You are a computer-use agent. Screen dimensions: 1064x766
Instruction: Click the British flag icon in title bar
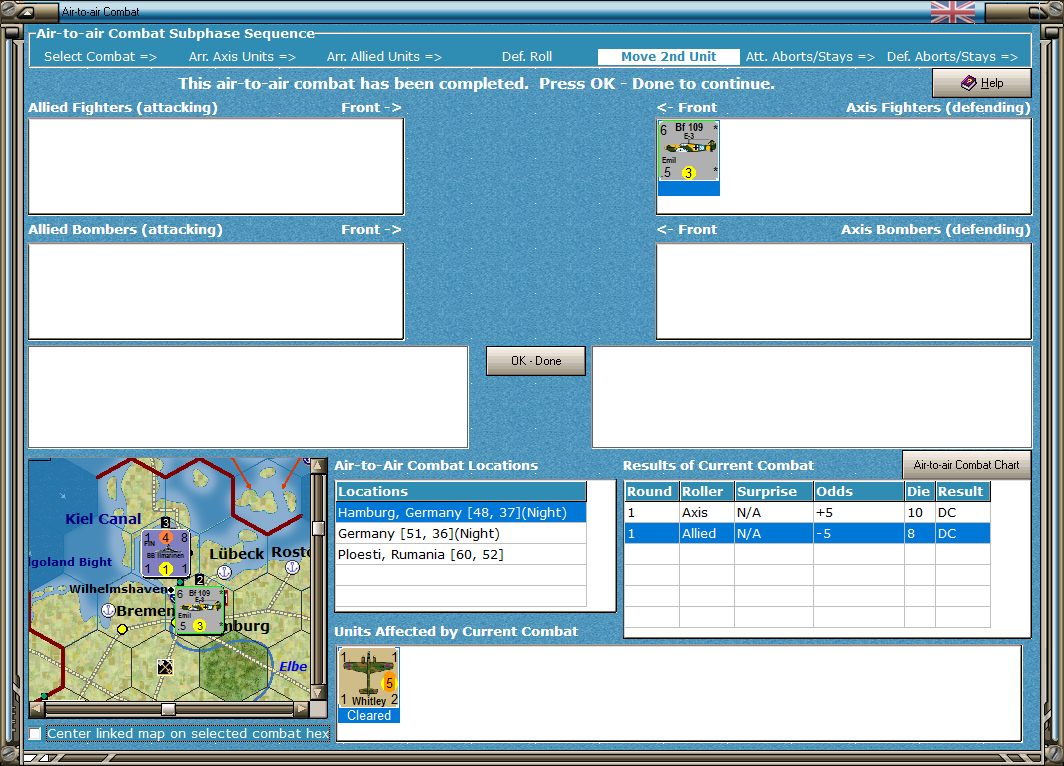coord(953,12)
